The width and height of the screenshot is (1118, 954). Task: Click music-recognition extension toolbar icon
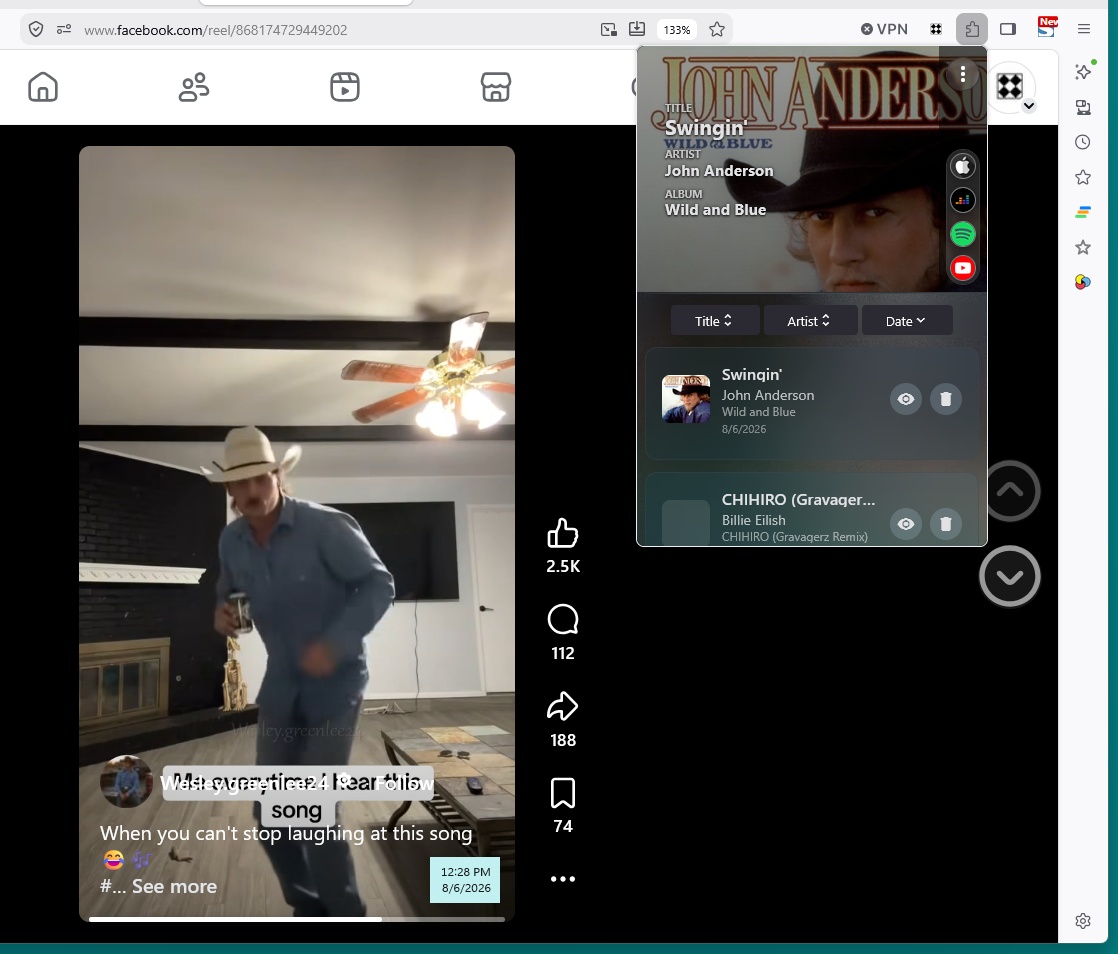click(x=935, y=29)
